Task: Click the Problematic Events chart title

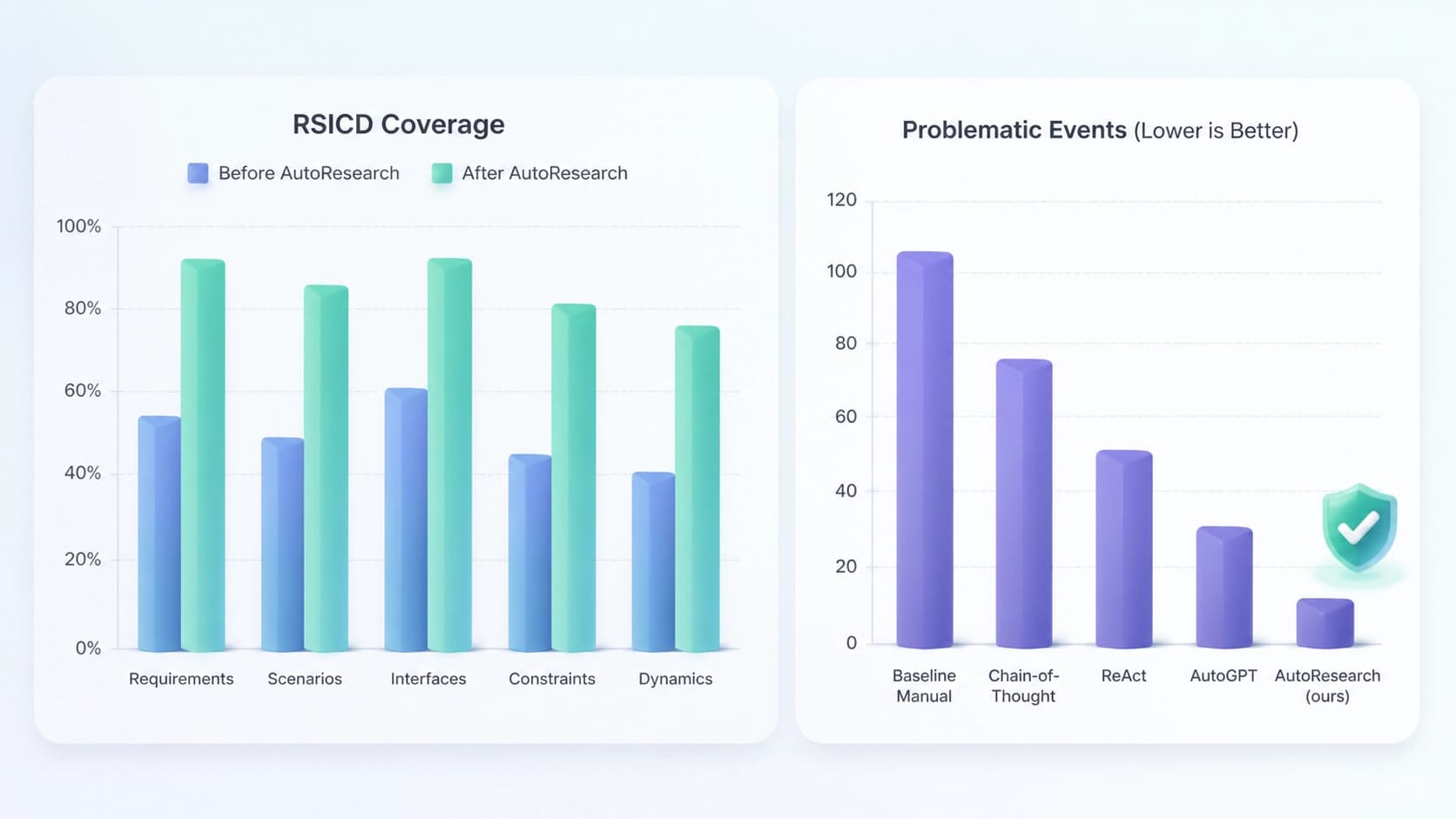Action: (x=1100, y=131)
